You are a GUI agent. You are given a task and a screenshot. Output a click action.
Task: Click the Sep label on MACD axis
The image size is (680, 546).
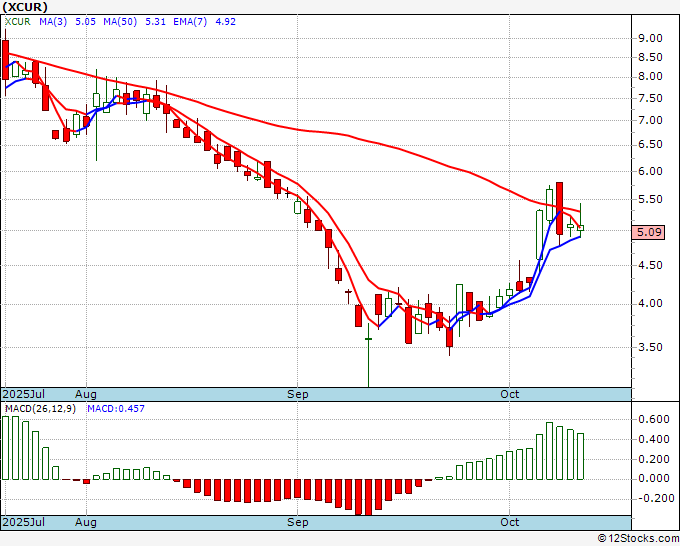(x=298, y=522)
